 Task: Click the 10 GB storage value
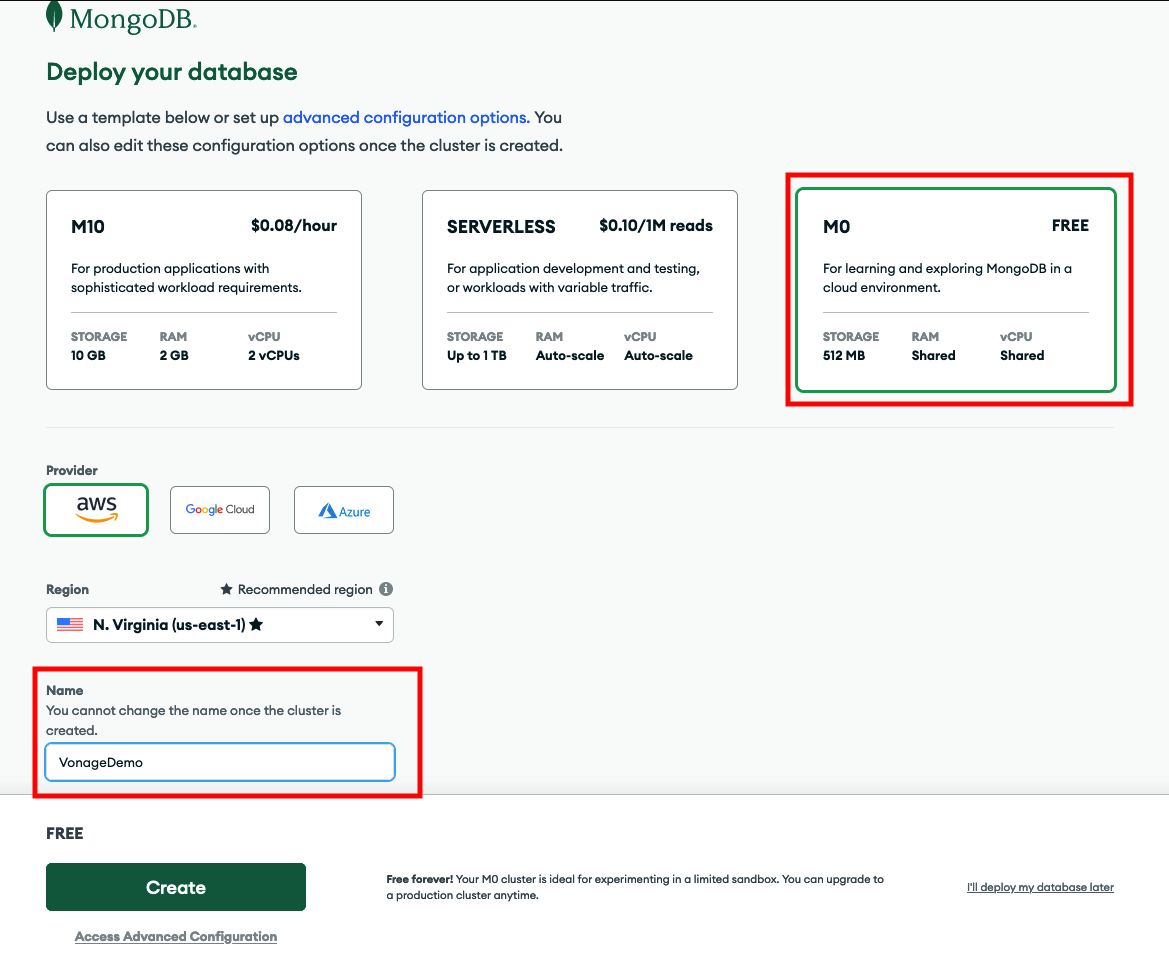click(88, 356)
